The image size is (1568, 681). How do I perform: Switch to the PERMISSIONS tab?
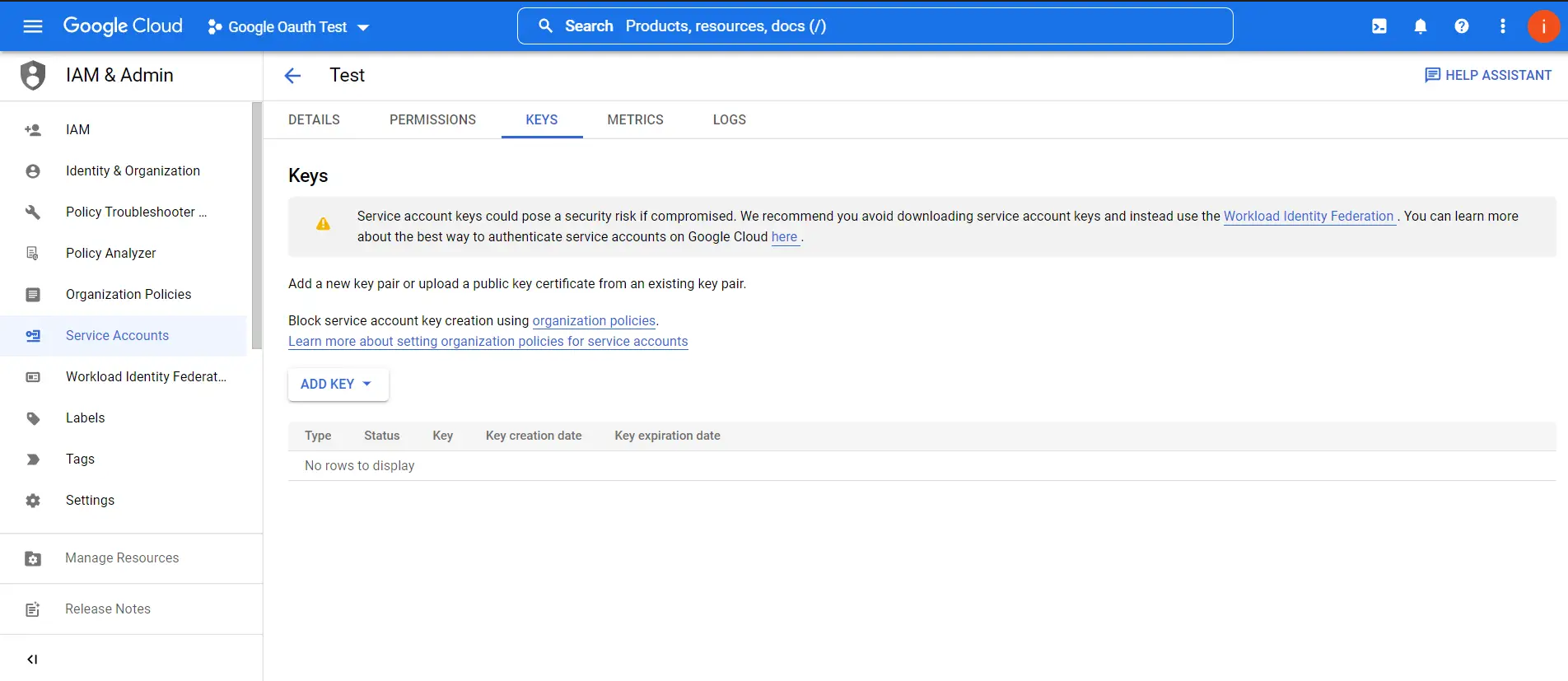(x=432, y=120)
